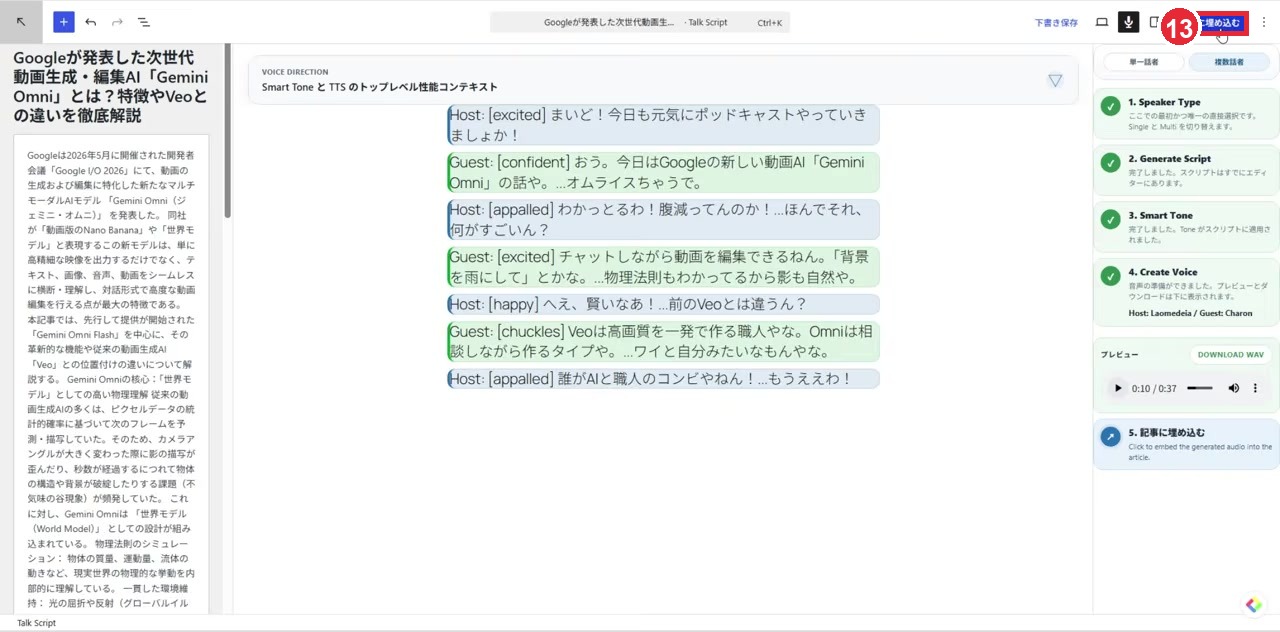Image resolution: width=1280 pixels, height=632 pixels.
Task: Select Guest line チャットしながら動画を編集できるねん
Action: (663, 267)
